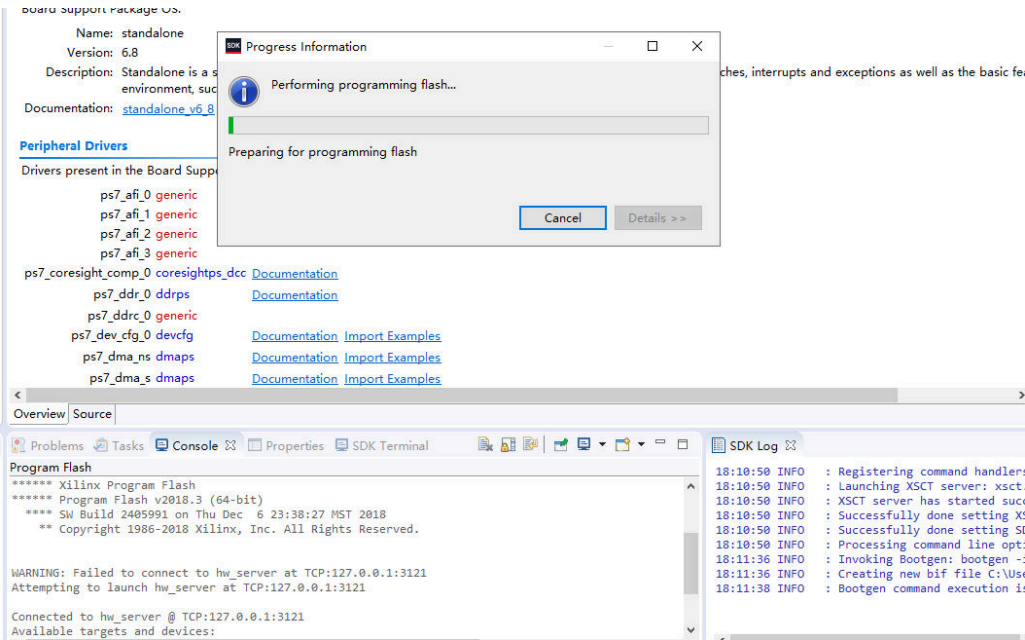Image resolution: width=1025 pixels, height=640 pixels.
Task: Toggle scroll lock in console
Action: pyautogui.click(x=508, y=445)
